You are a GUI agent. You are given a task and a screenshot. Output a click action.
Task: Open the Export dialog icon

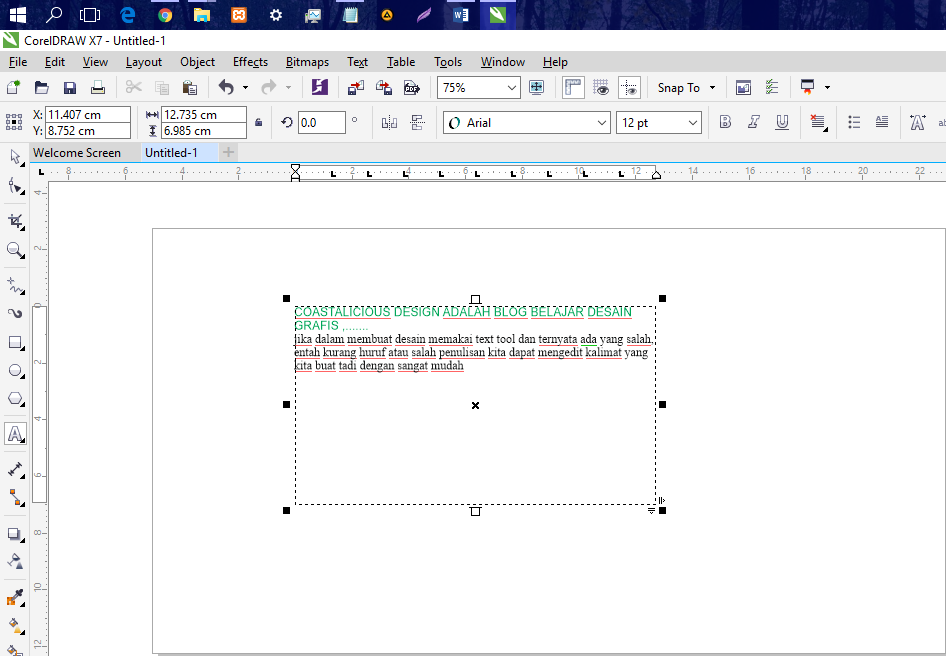(383, 88)
